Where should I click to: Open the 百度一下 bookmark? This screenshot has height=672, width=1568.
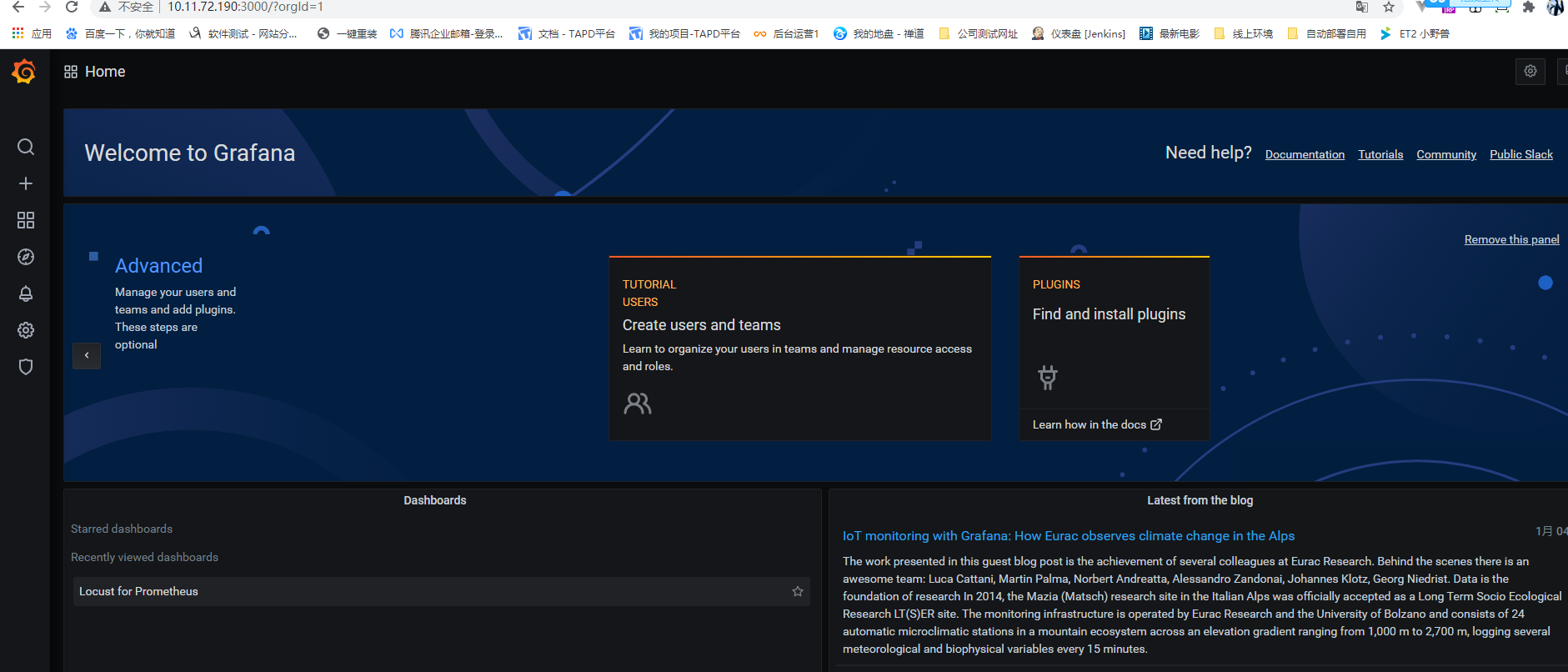click(120, 34)
